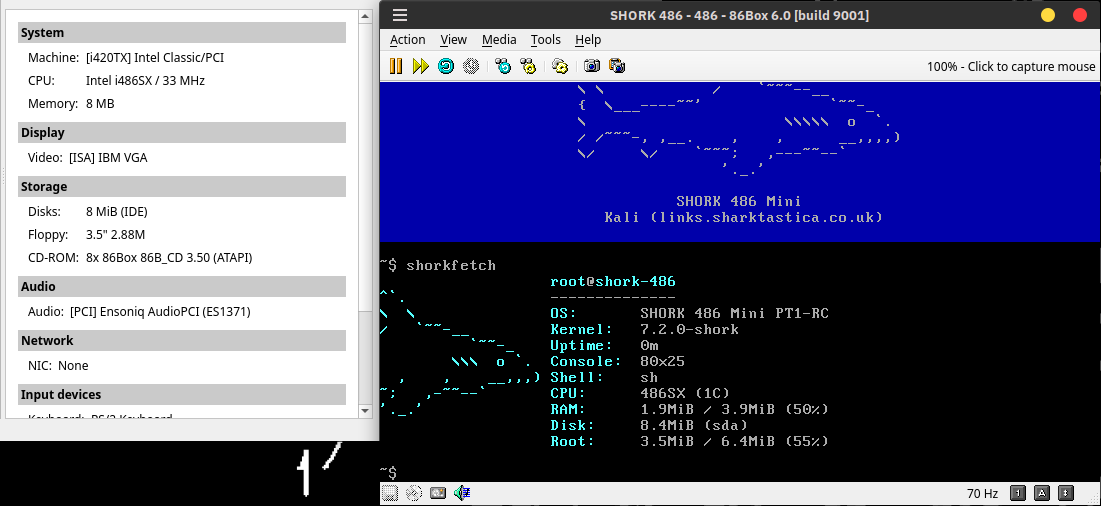Open the Action menu
The width and height of the screenshot is (1101, 506).
click(x=407, y=40)
